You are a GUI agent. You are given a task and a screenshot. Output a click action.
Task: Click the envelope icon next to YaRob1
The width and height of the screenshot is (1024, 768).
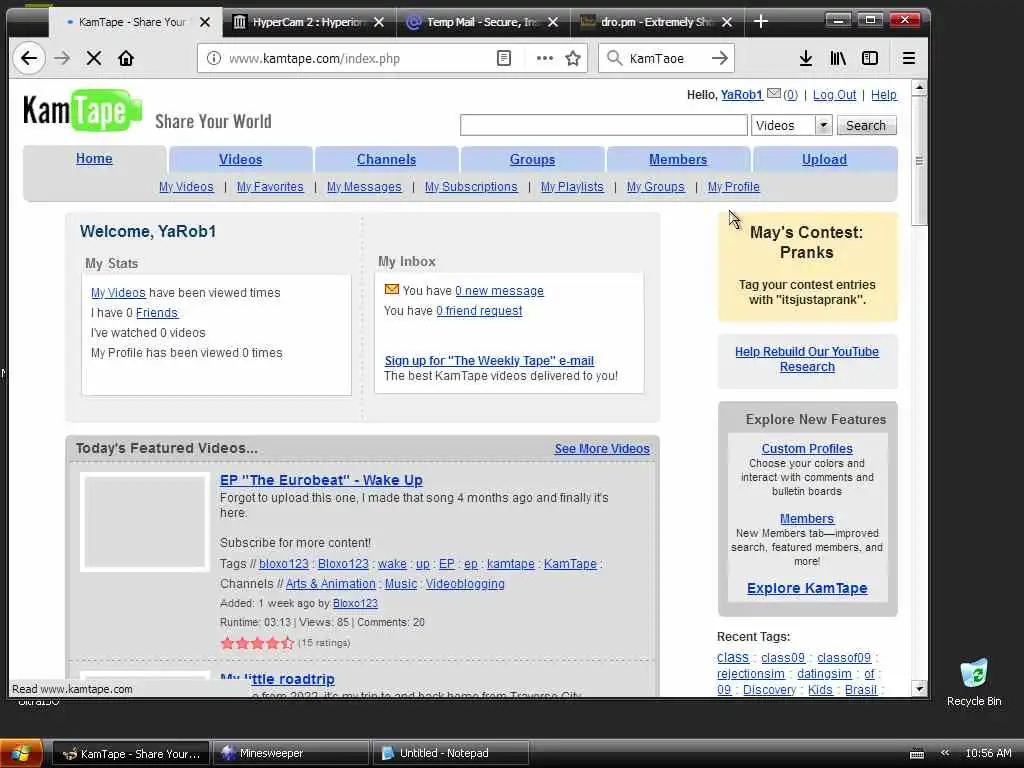click(x=774, y=94)
